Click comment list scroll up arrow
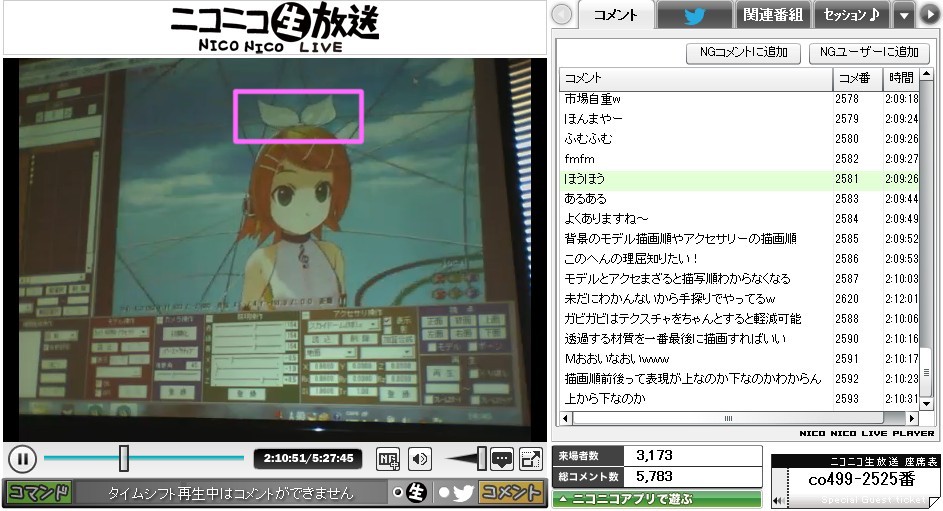The image size is (943, 511). [927, 75]
